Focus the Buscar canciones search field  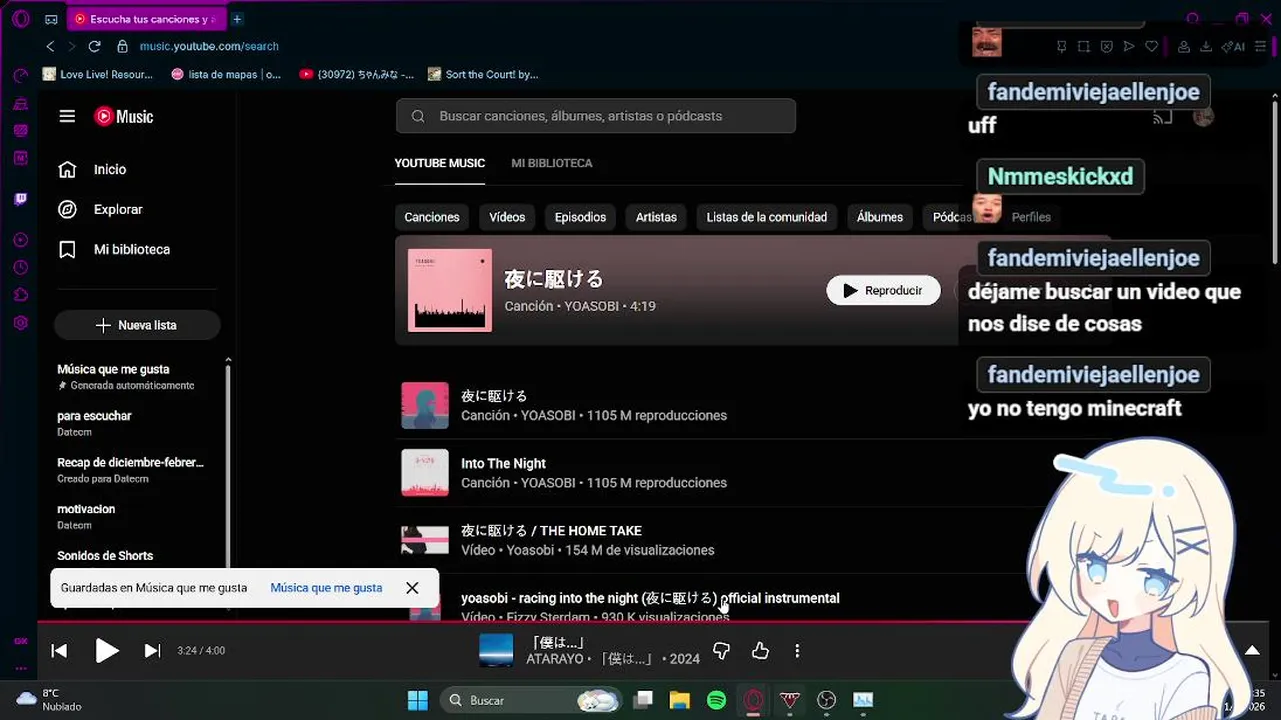coord(595,116)
